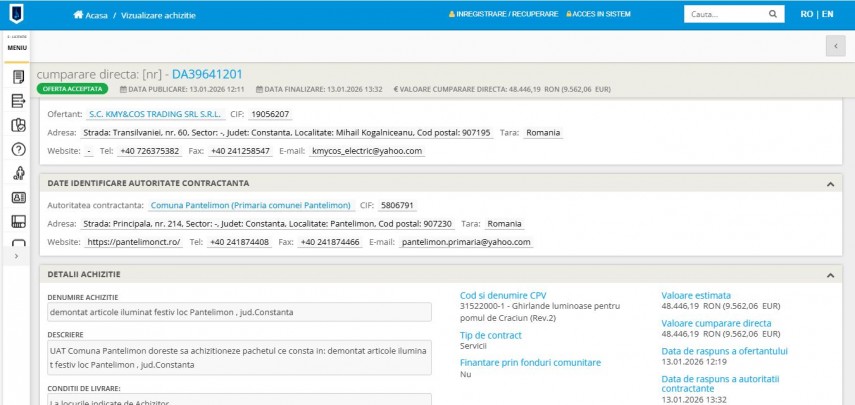Open the help question mark sidebar icon
This screenshot has height=405, width=855.
[x=17, y=149]
